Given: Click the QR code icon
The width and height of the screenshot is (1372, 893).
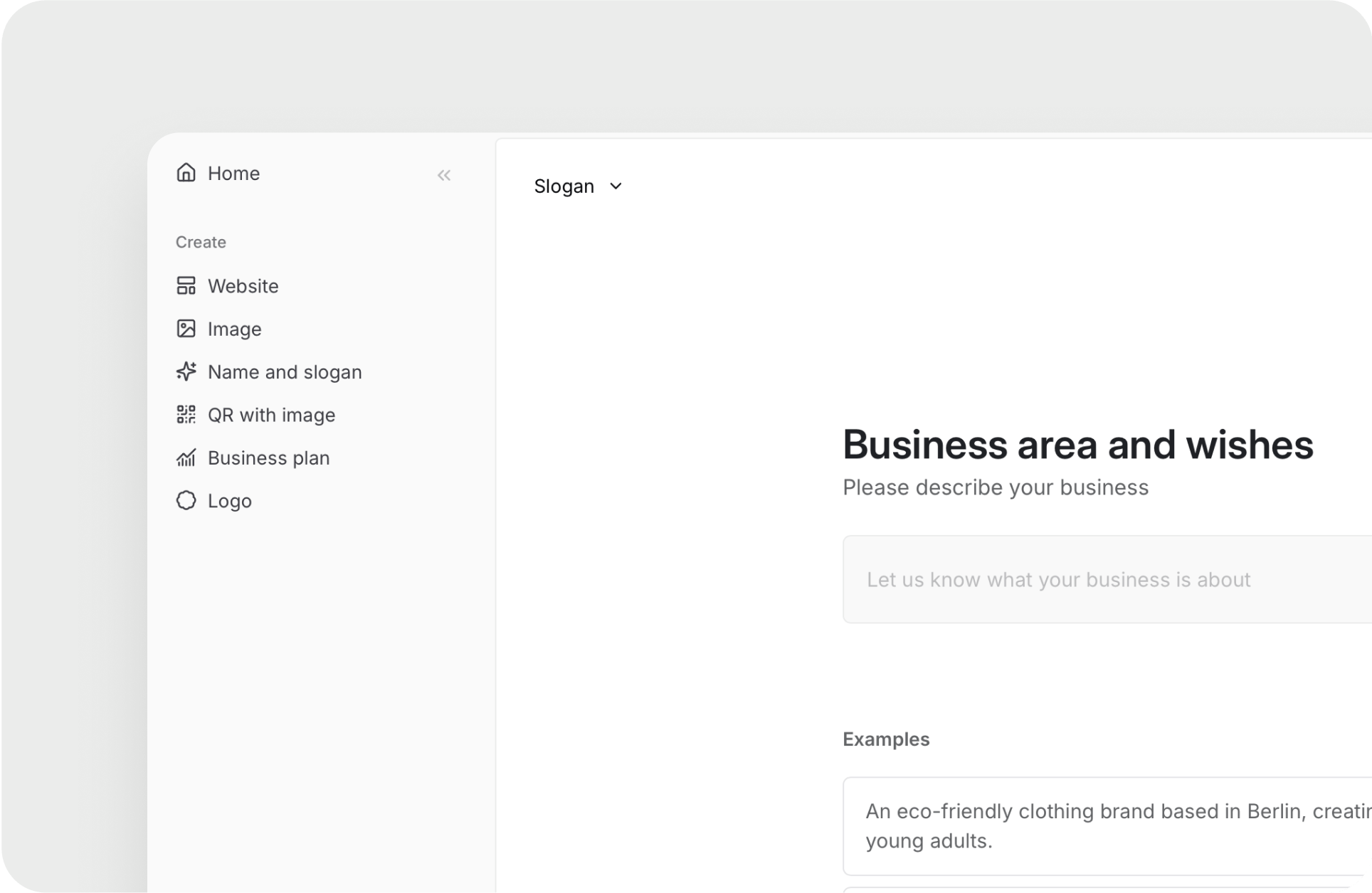Looking at the screenshot, I should point(186,415).
